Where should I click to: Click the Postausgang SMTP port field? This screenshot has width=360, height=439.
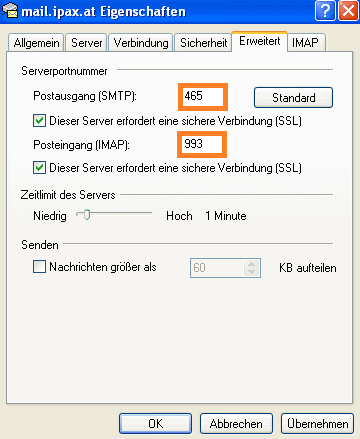point(203,97)
